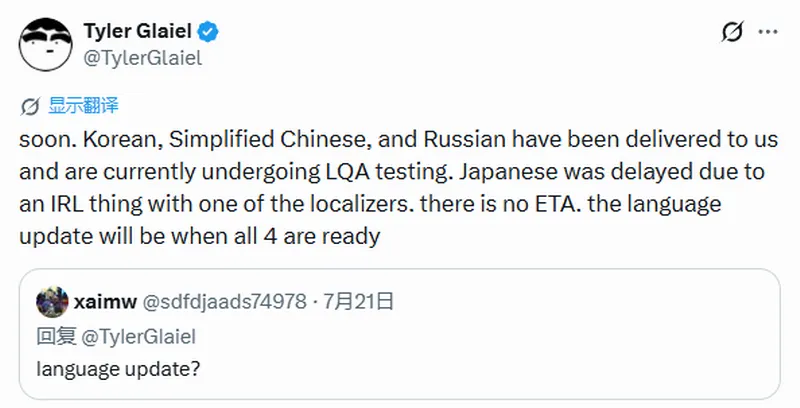Click the main tweet body text

(398, 188)
